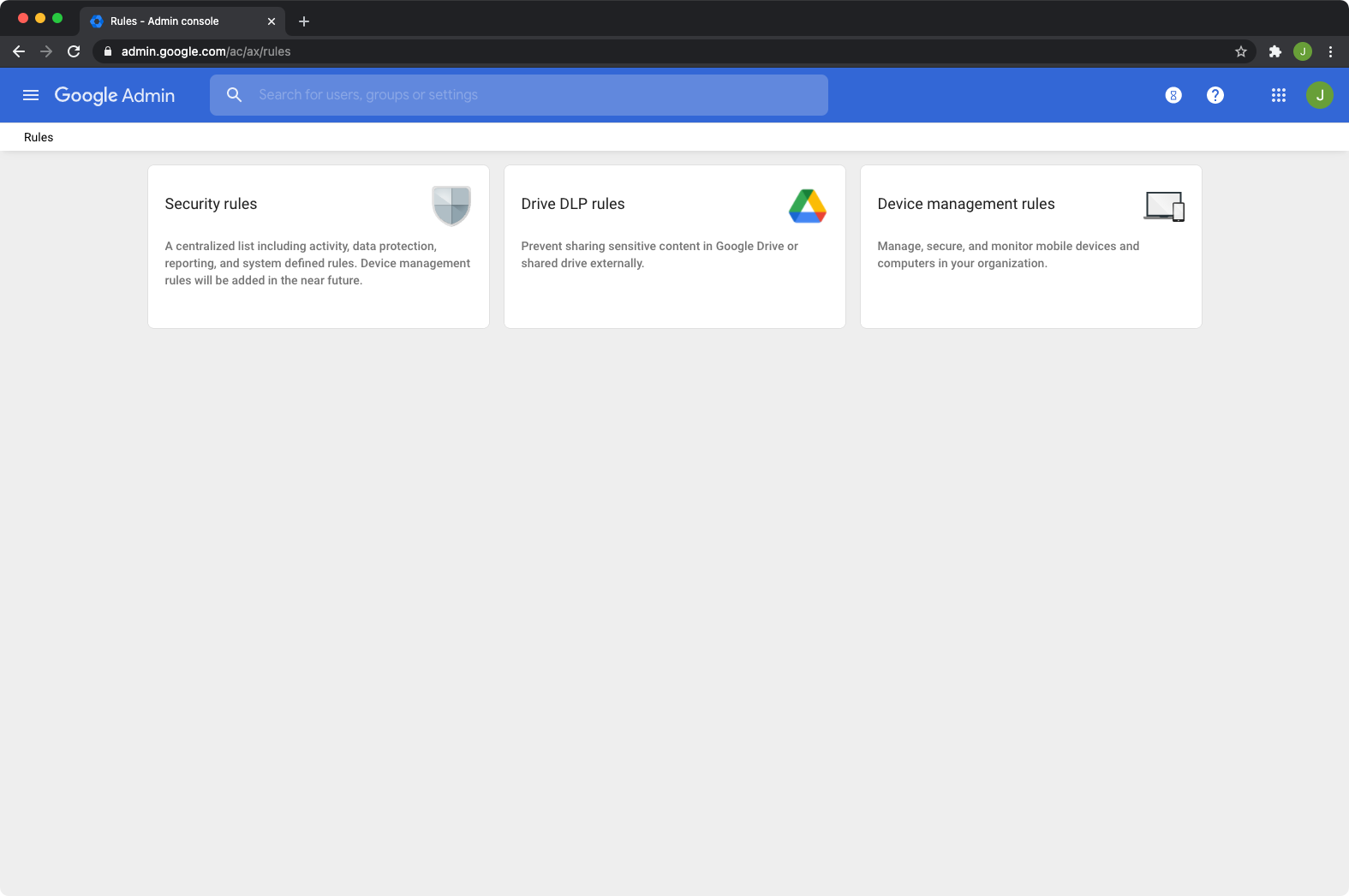Open the browser extensions puzzle icon
Viewport: 1349px width, 896px height.
(x=1275, y=51)
